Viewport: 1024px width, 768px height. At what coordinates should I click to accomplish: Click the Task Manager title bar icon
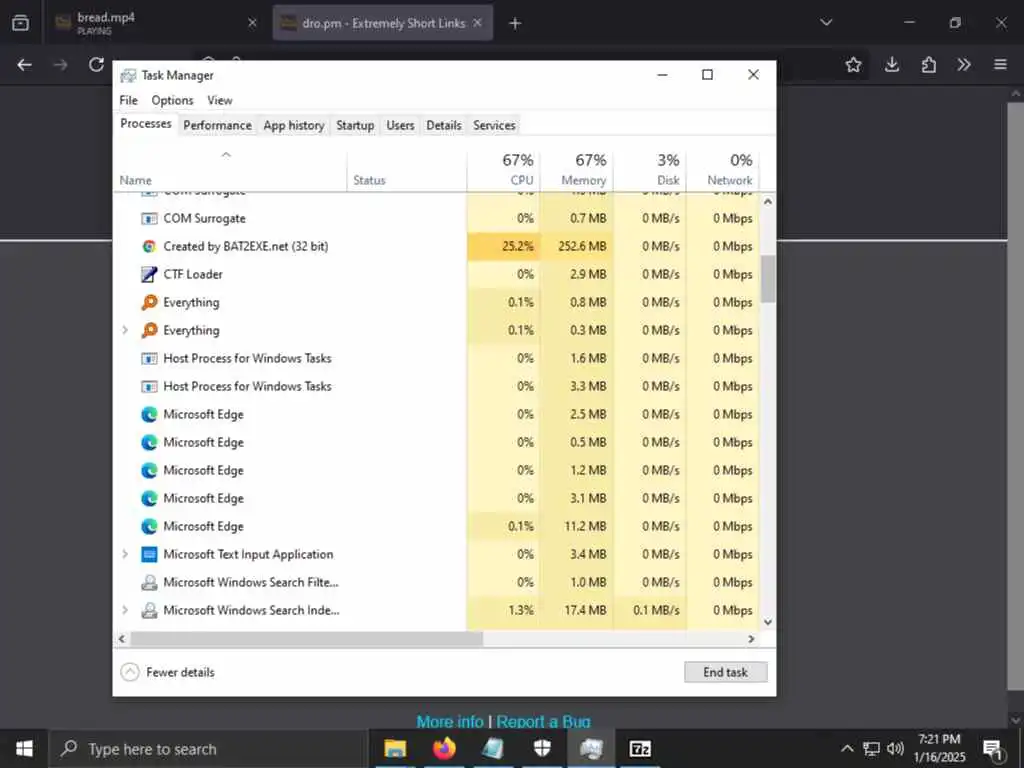129,76
